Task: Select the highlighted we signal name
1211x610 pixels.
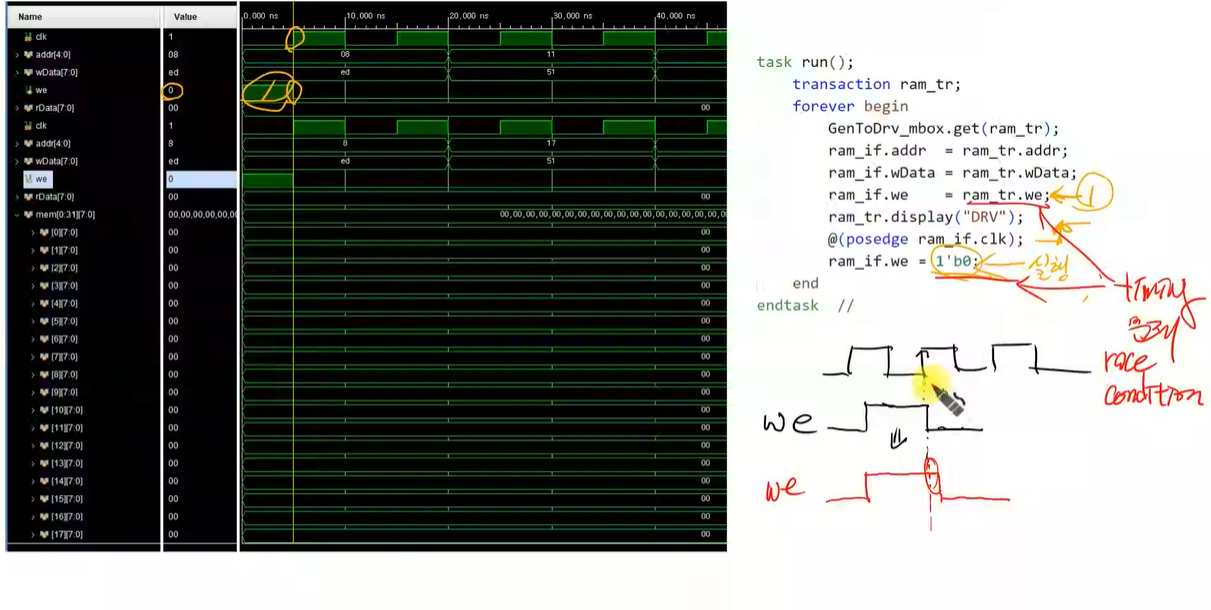Action: click(x=41, y=179)
